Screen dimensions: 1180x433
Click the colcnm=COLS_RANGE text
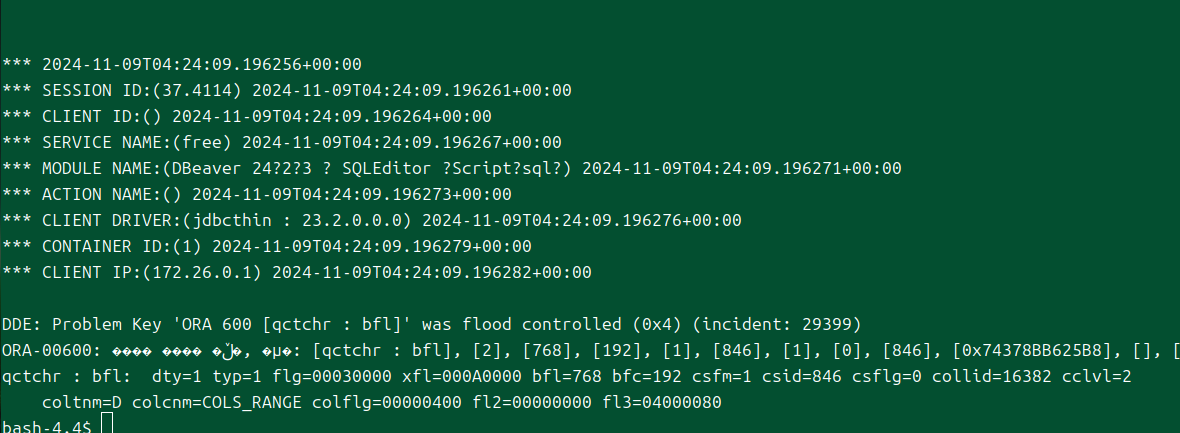tap(206, 403)
